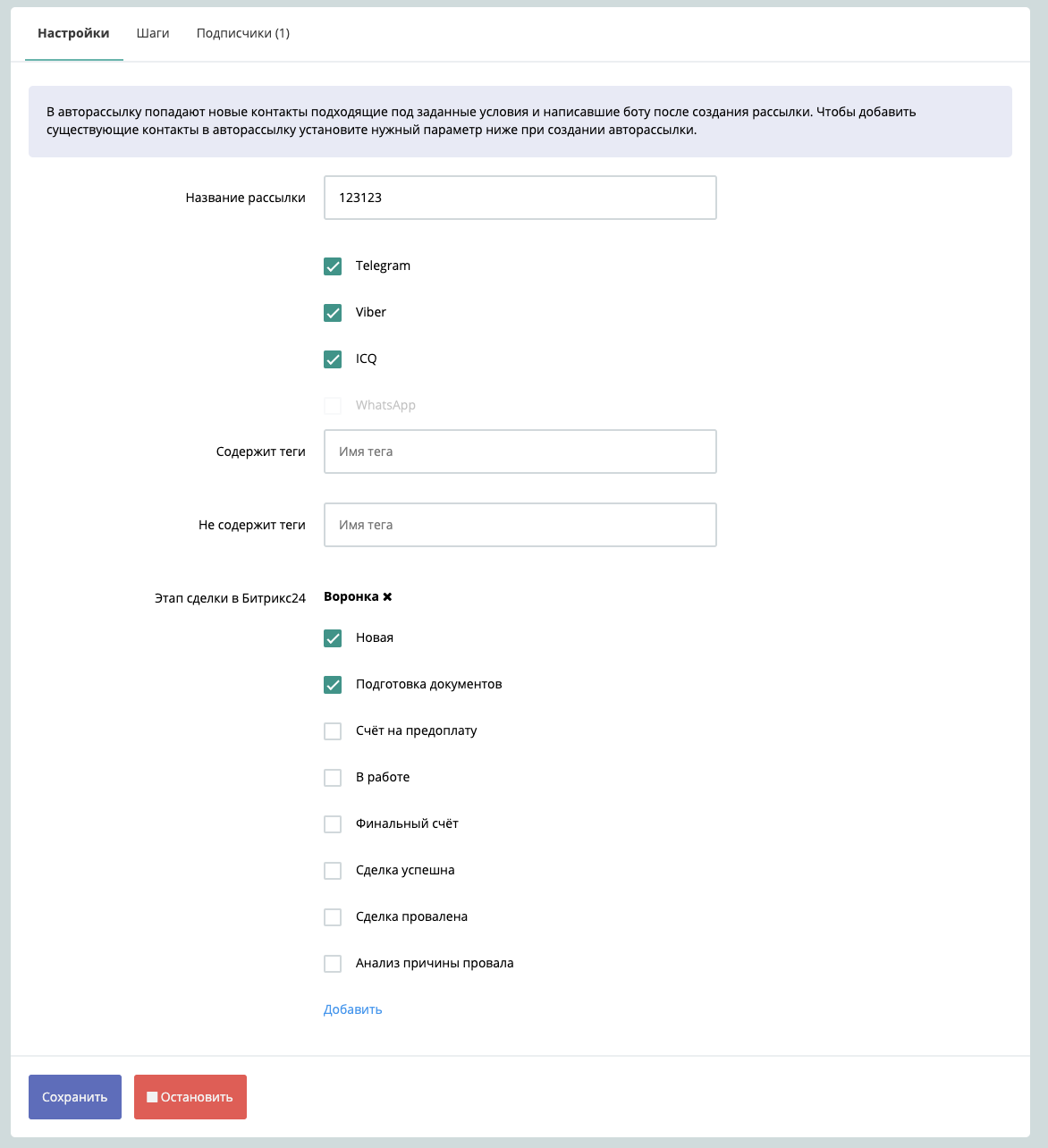Switch to the Шаги tab
Screen dimensions: 1048x1148
[x=153, y=33]
